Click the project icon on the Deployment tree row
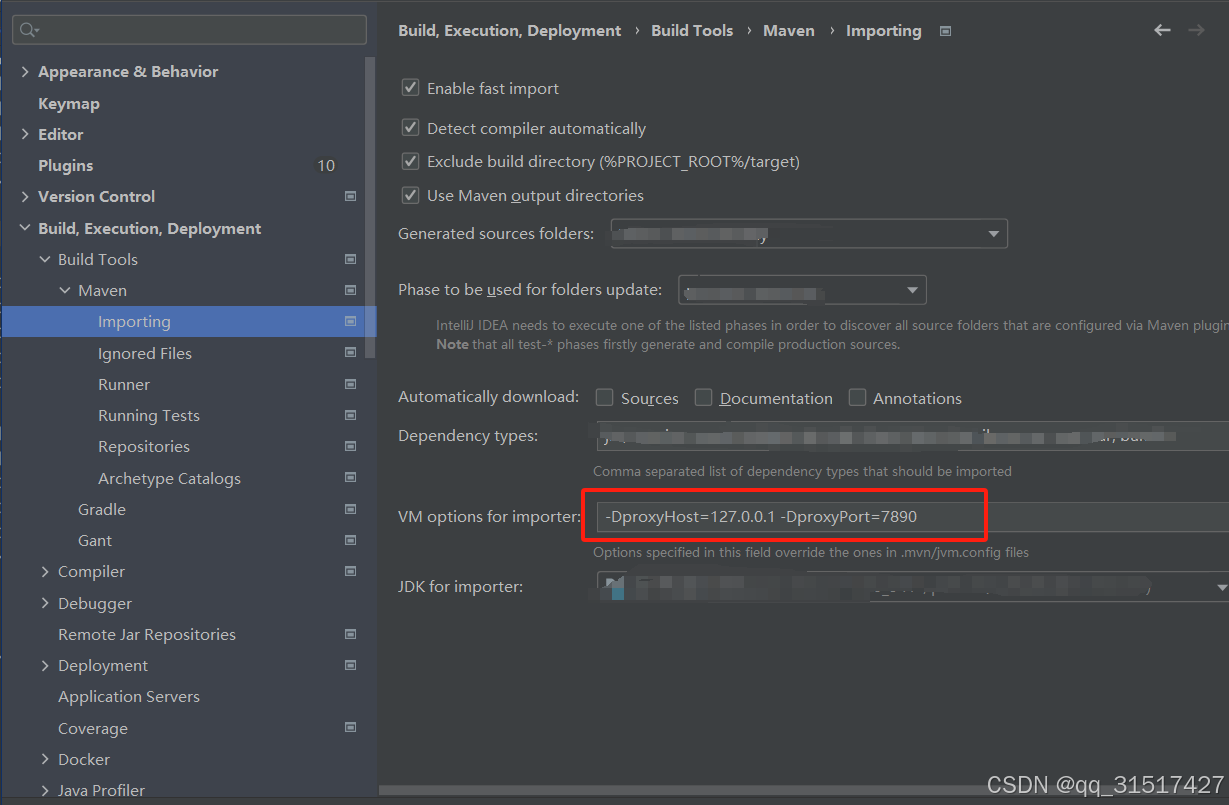The height and width of the screenshot is (805, 1229). pos(350,665)
